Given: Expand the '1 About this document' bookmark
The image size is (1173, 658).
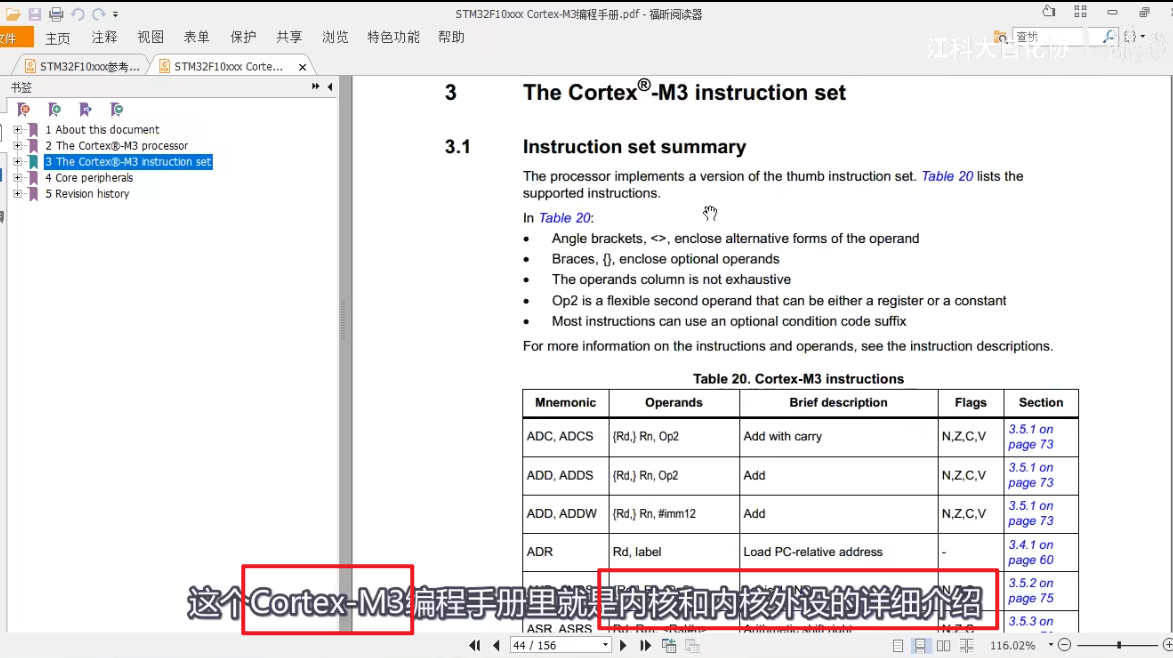Looking at the screenshot, I should tap(18, 129).
